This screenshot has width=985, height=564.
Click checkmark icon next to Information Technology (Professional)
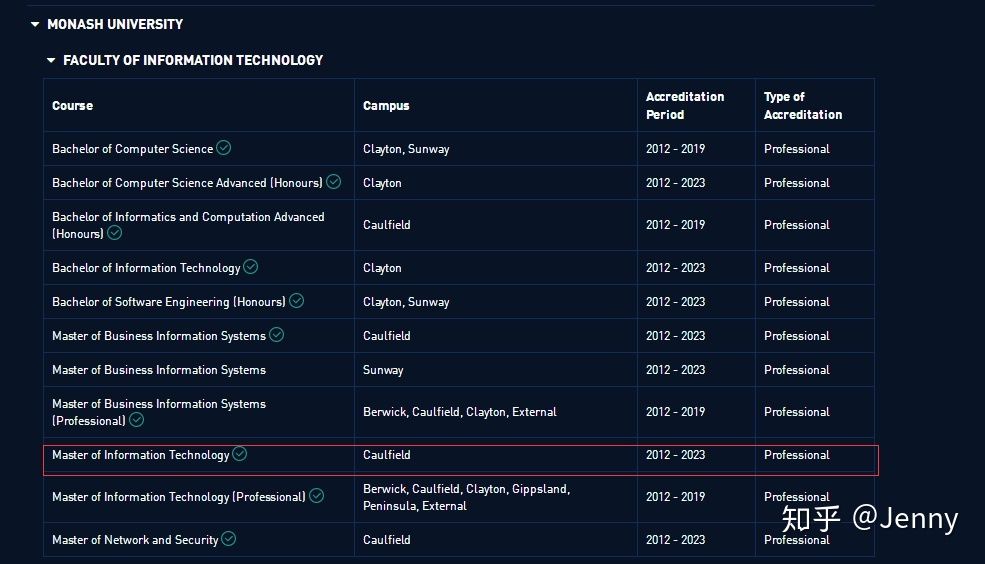pyautogui.click(x=317, y=496)
